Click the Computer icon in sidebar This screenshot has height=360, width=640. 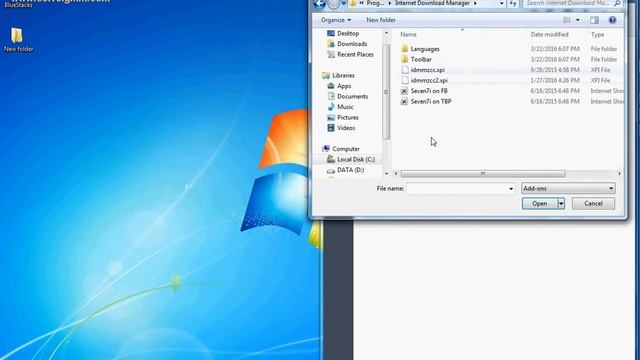point(326,149)
